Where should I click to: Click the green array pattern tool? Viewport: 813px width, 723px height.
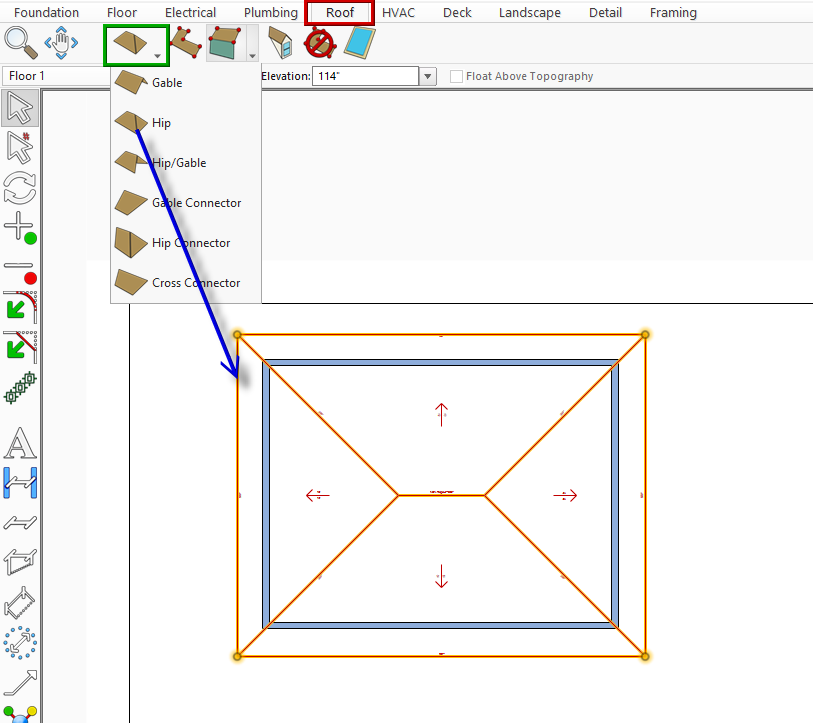tap(20, 387)
